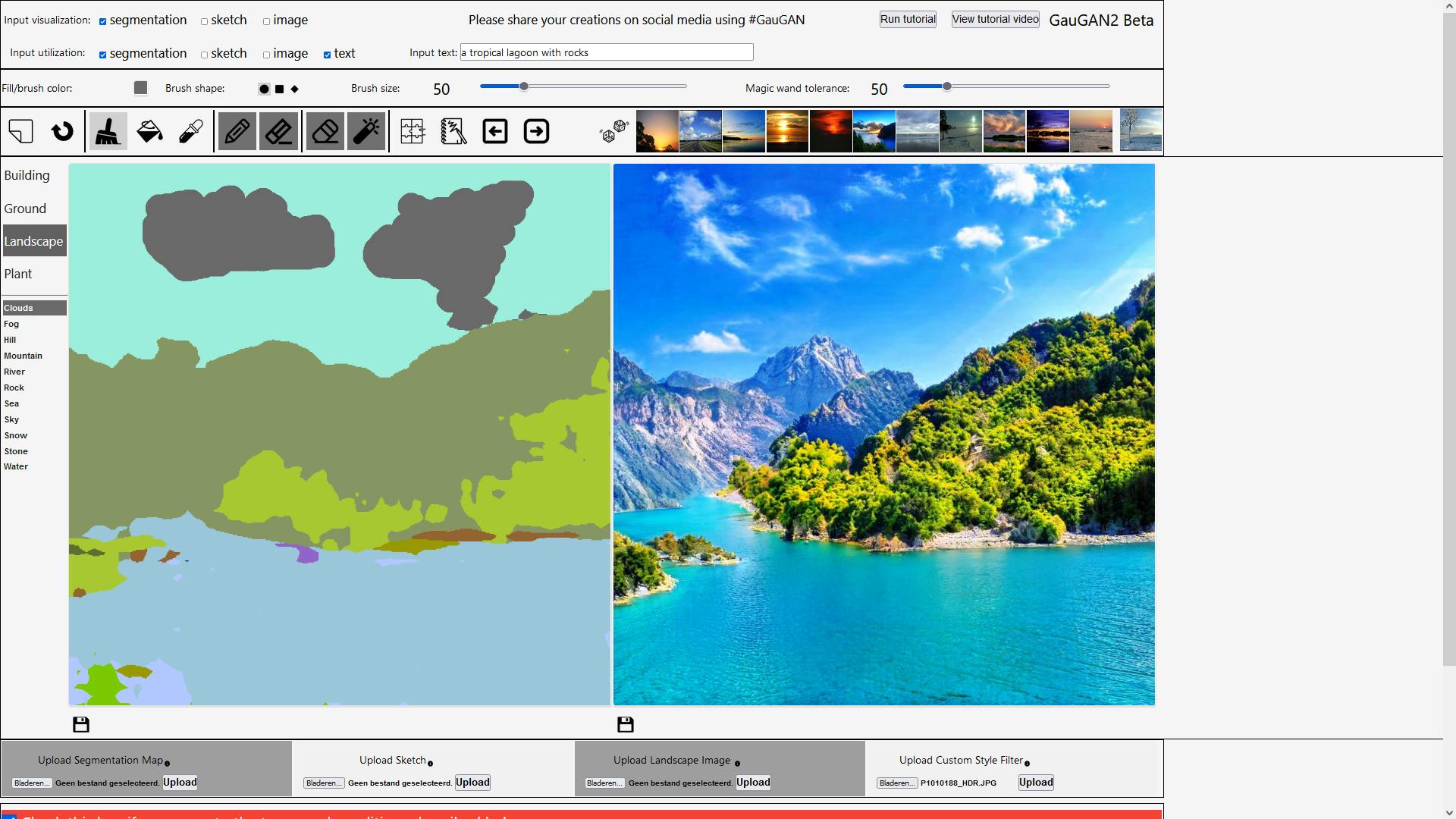
Task: Click the dice random style icon
Action: tap(613, 131)
